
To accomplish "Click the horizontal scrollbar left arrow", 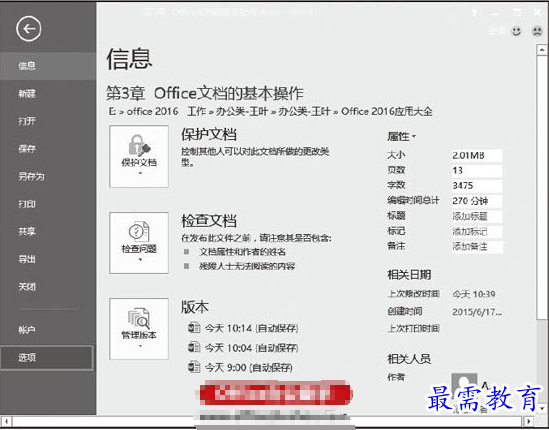I will coord(6,421).
